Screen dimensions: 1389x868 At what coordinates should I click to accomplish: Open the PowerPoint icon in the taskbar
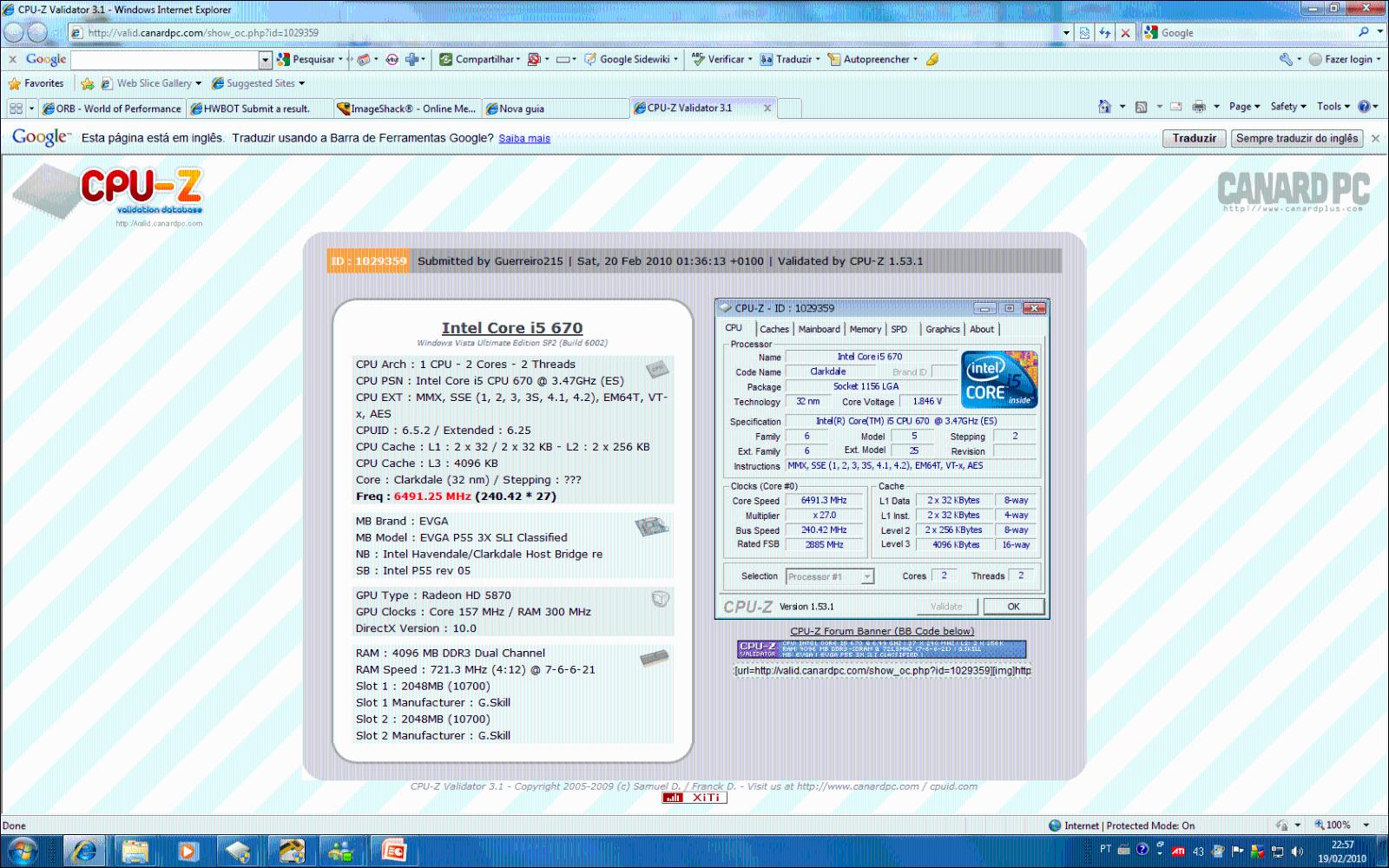pos(392,851)
